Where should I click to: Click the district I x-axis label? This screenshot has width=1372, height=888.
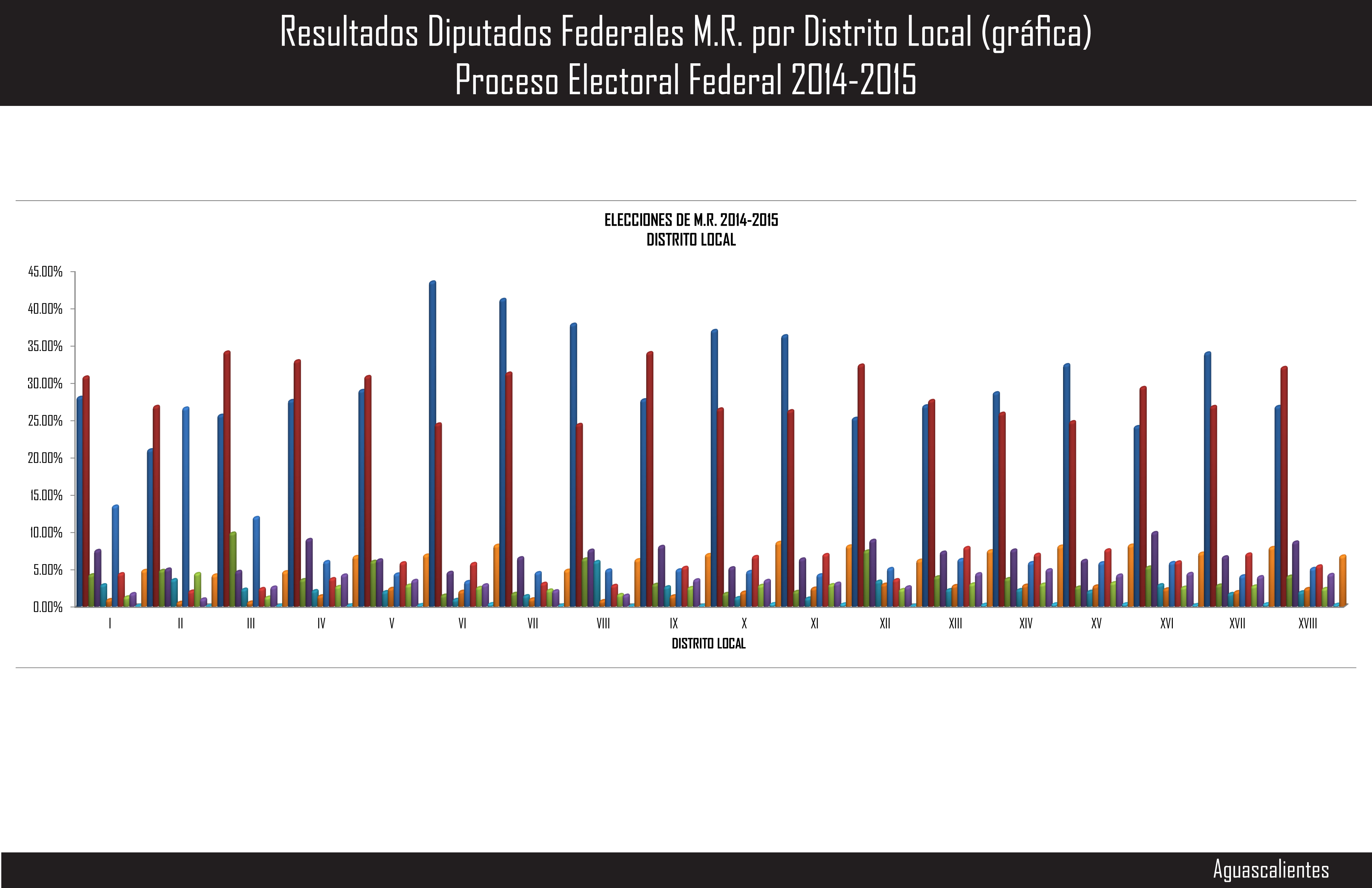110,623
